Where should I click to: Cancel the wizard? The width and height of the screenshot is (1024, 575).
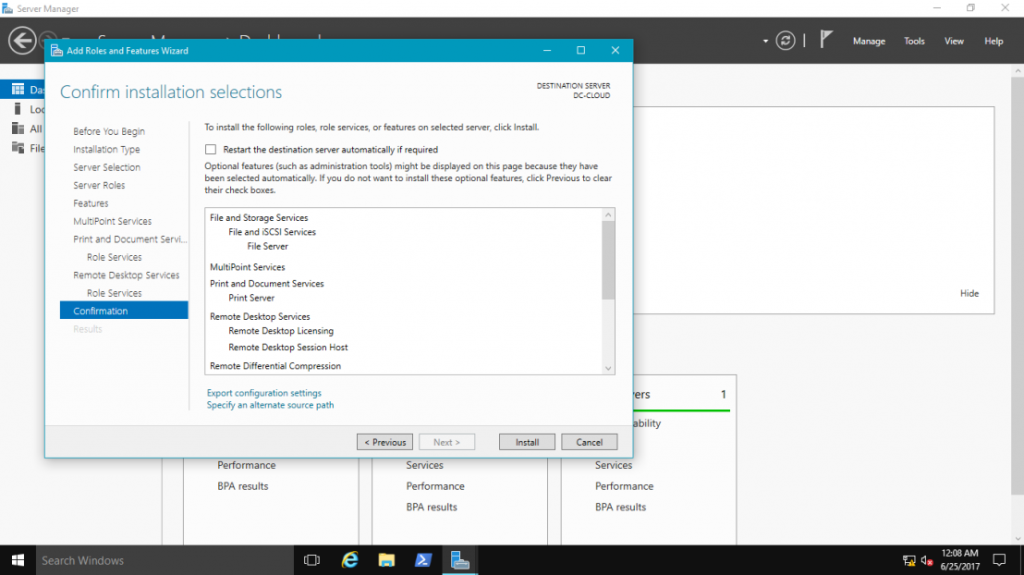[589, 442]
